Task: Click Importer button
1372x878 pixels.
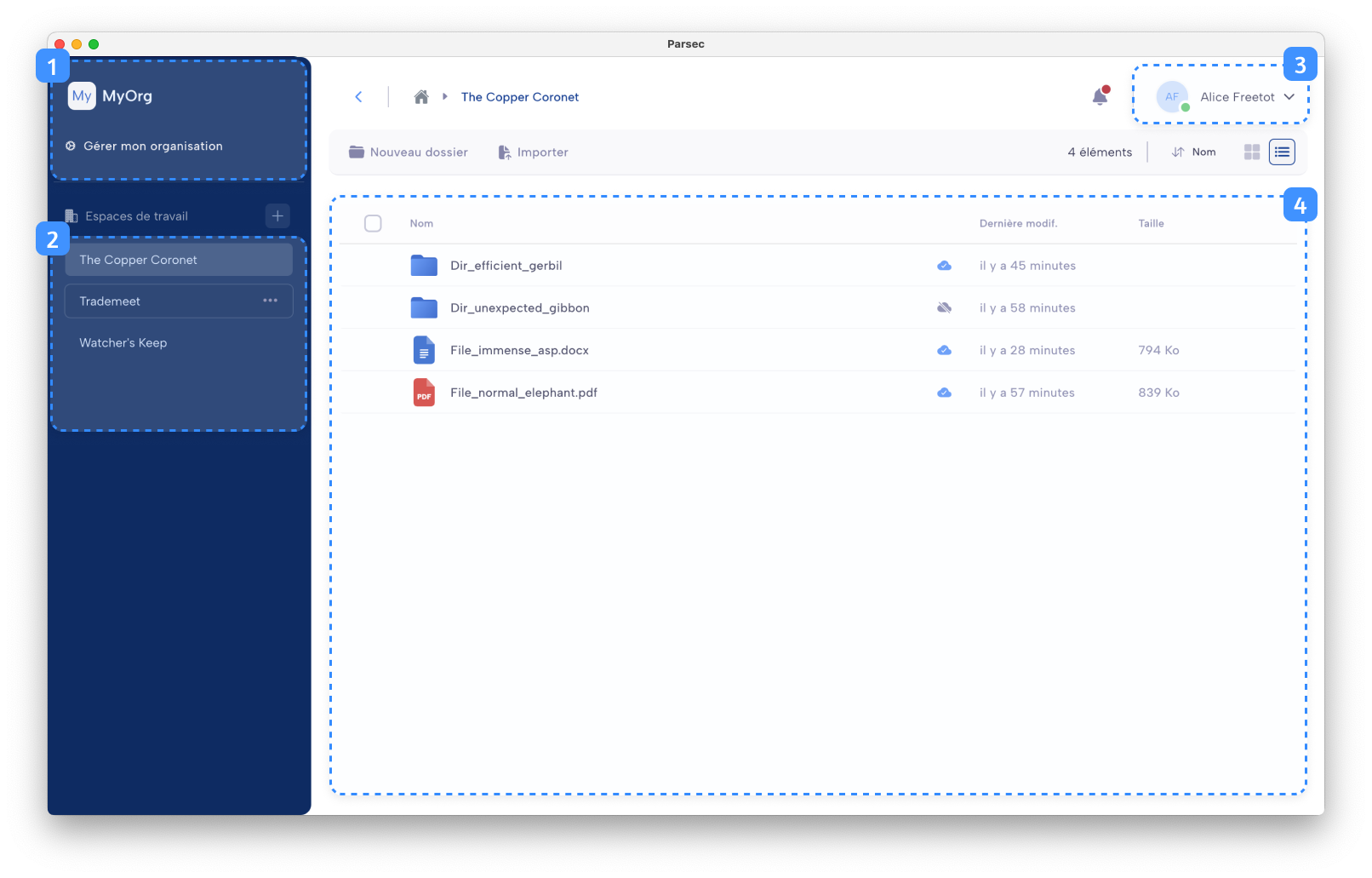Action: pos(534,152)
